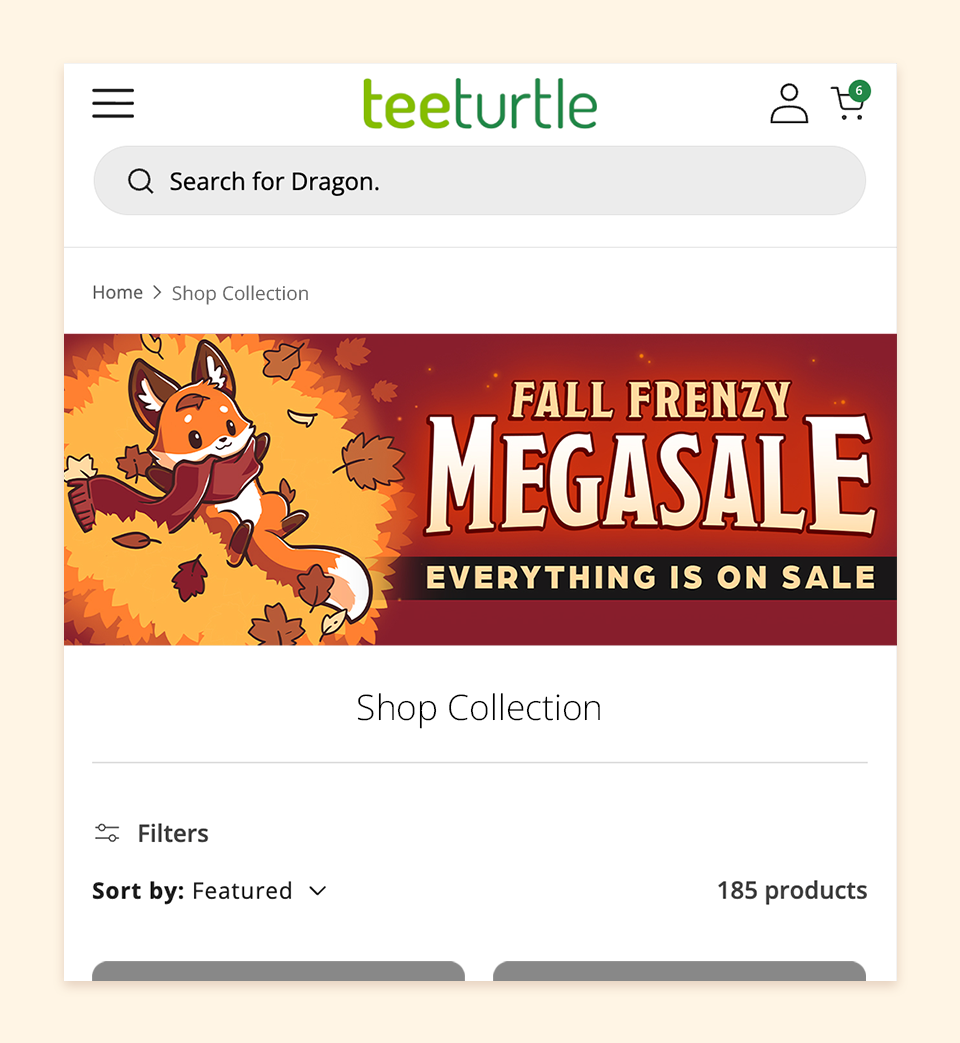Focus the Search for Dragon field
This screenshot has height=1043, width=960.
click(x=480, y=181)
